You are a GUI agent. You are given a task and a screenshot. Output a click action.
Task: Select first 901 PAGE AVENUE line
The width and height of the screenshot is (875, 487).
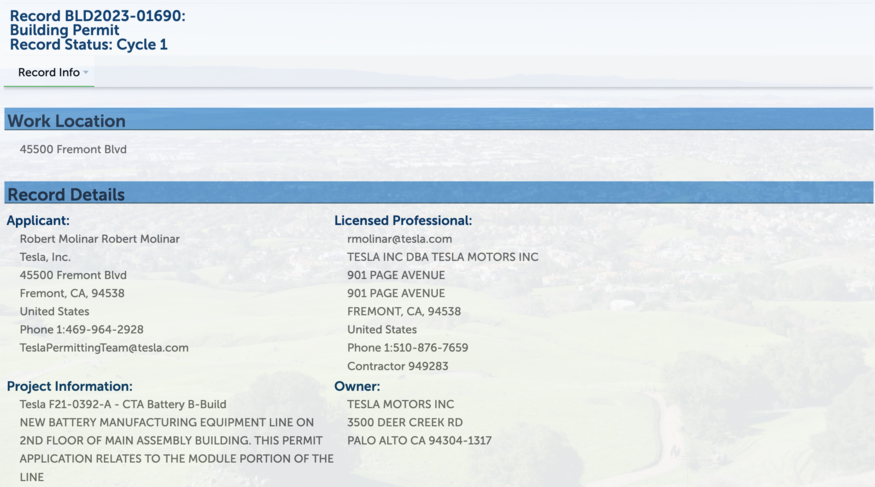pos(396,275)
